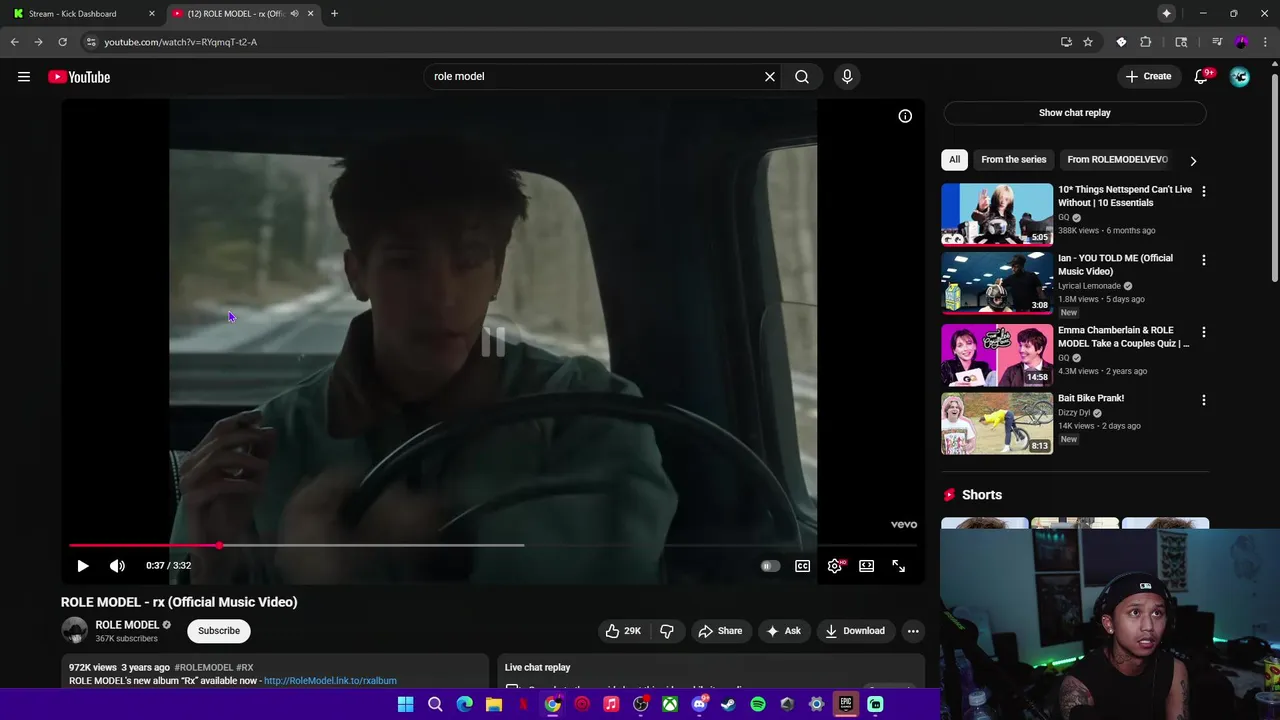Viewport: 1280px width, 720px height.
Task: Open Discord from the taskbar
Action: click(699, 705)
